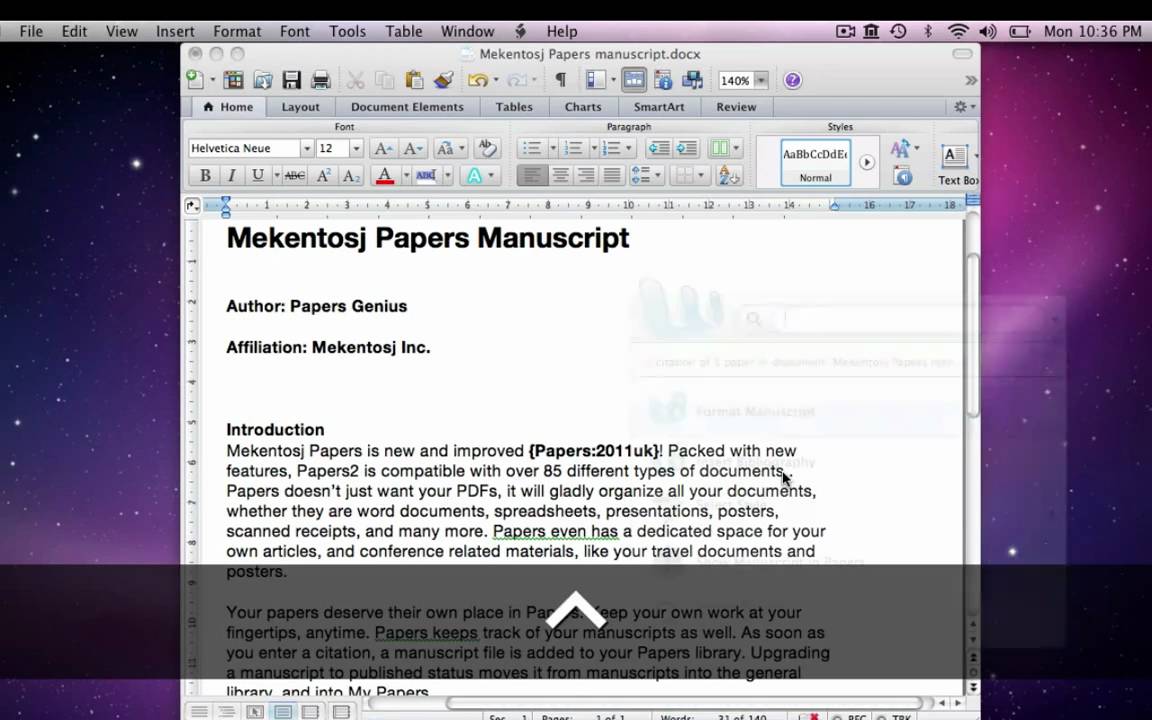
Task: Open the volume control icon
Action: (988, 32)
